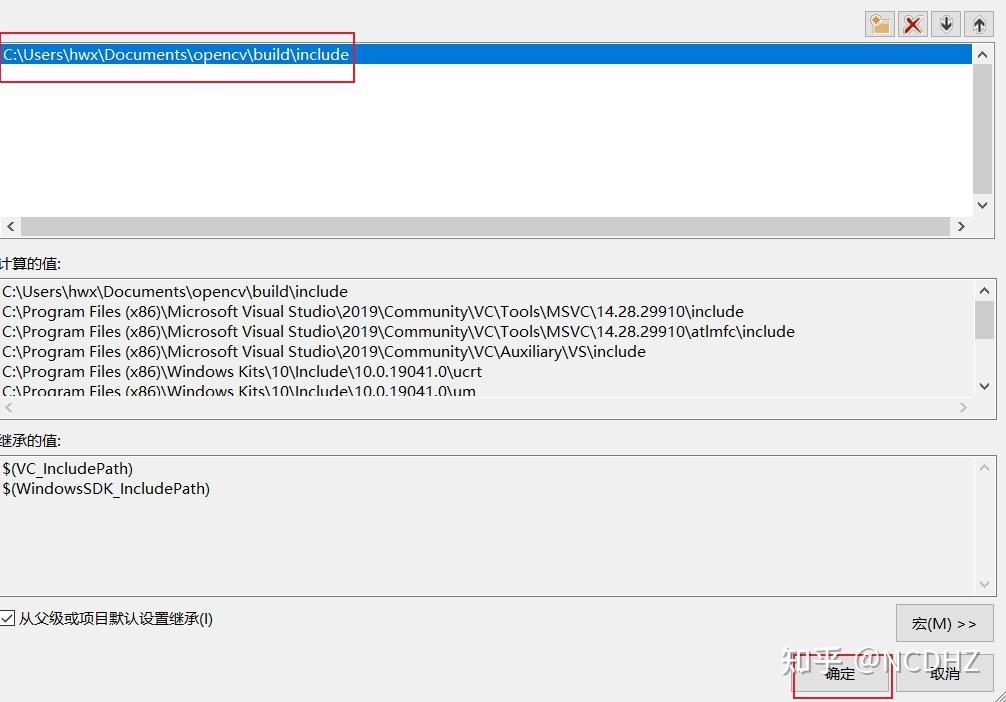Viewport: 1006px width, 702px height.
Task: Select the opencv build include path entry
Action: [175, 55]
